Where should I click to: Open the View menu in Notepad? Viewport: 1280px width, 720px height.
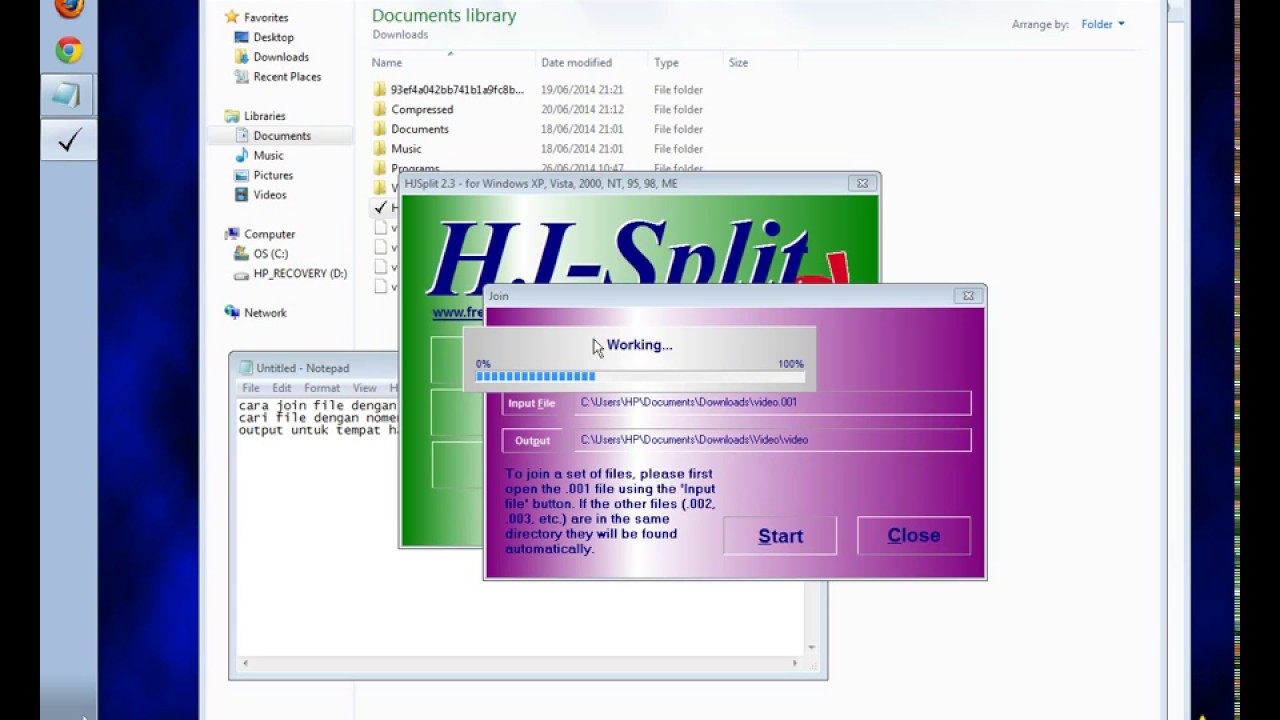click(364, 388)
